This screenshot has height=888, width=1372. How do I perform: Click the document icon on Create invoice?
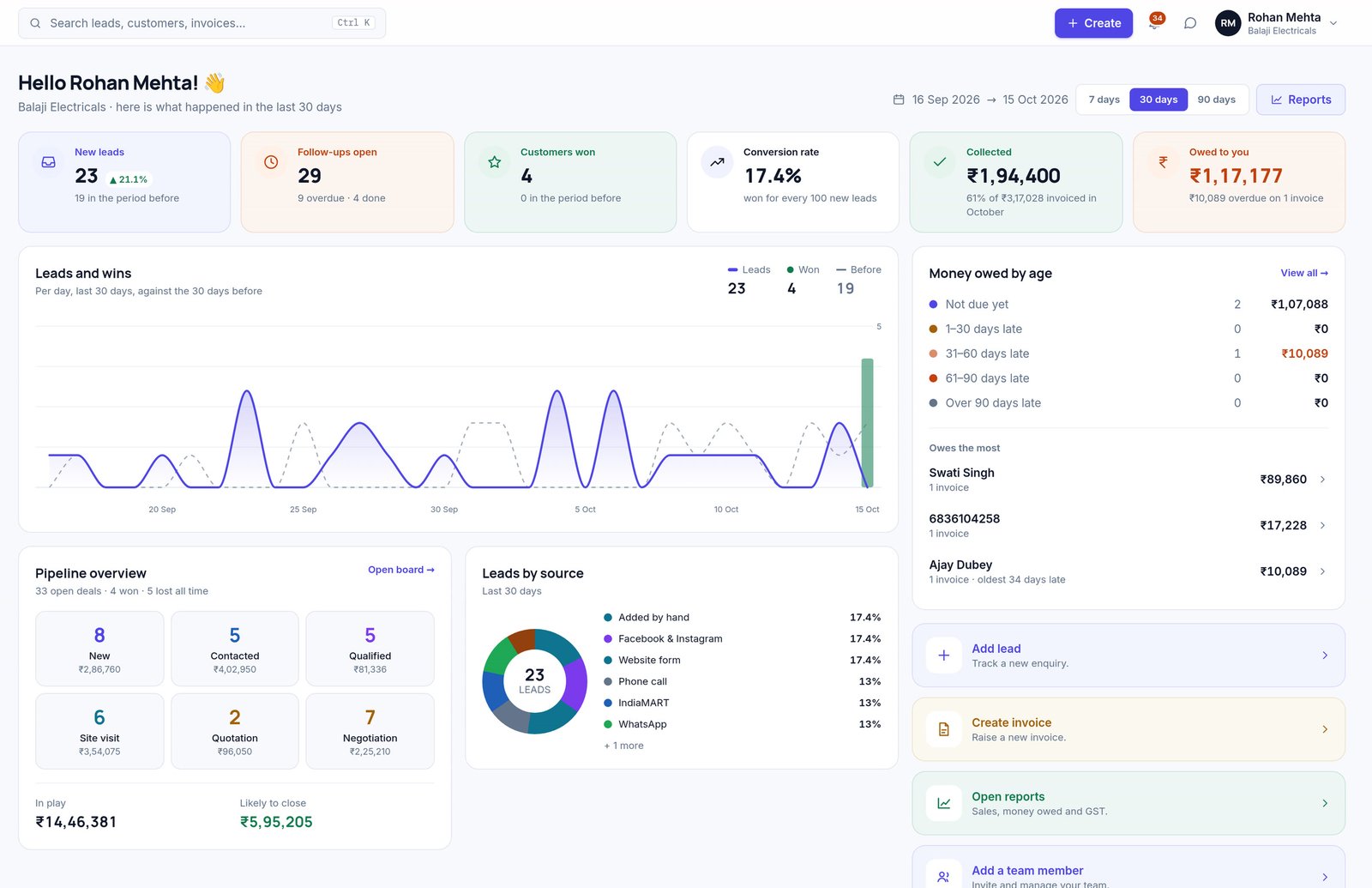[943, 729]
